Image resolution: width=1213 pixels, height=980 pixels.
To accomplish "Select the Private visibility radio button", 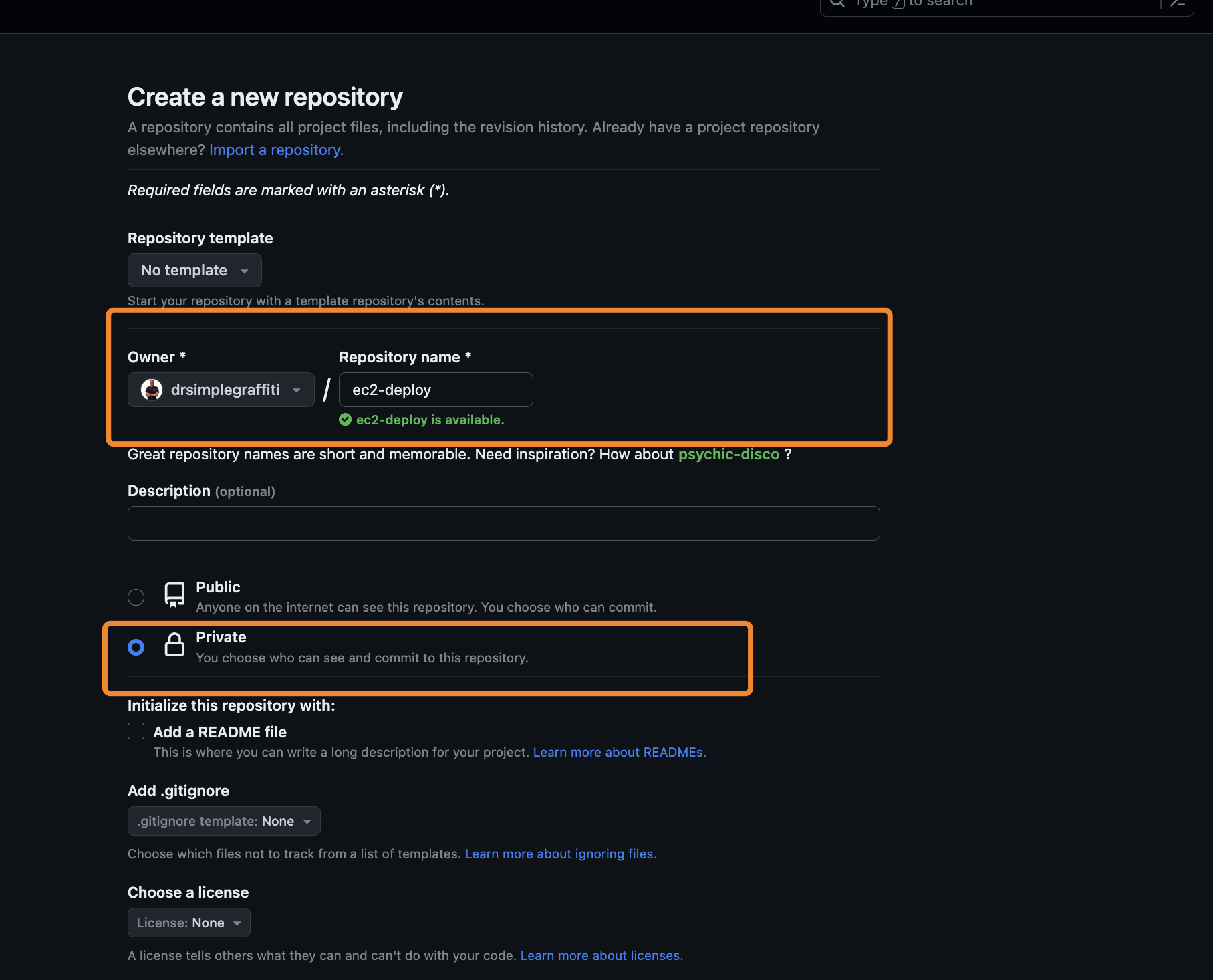I will [136, 647].
